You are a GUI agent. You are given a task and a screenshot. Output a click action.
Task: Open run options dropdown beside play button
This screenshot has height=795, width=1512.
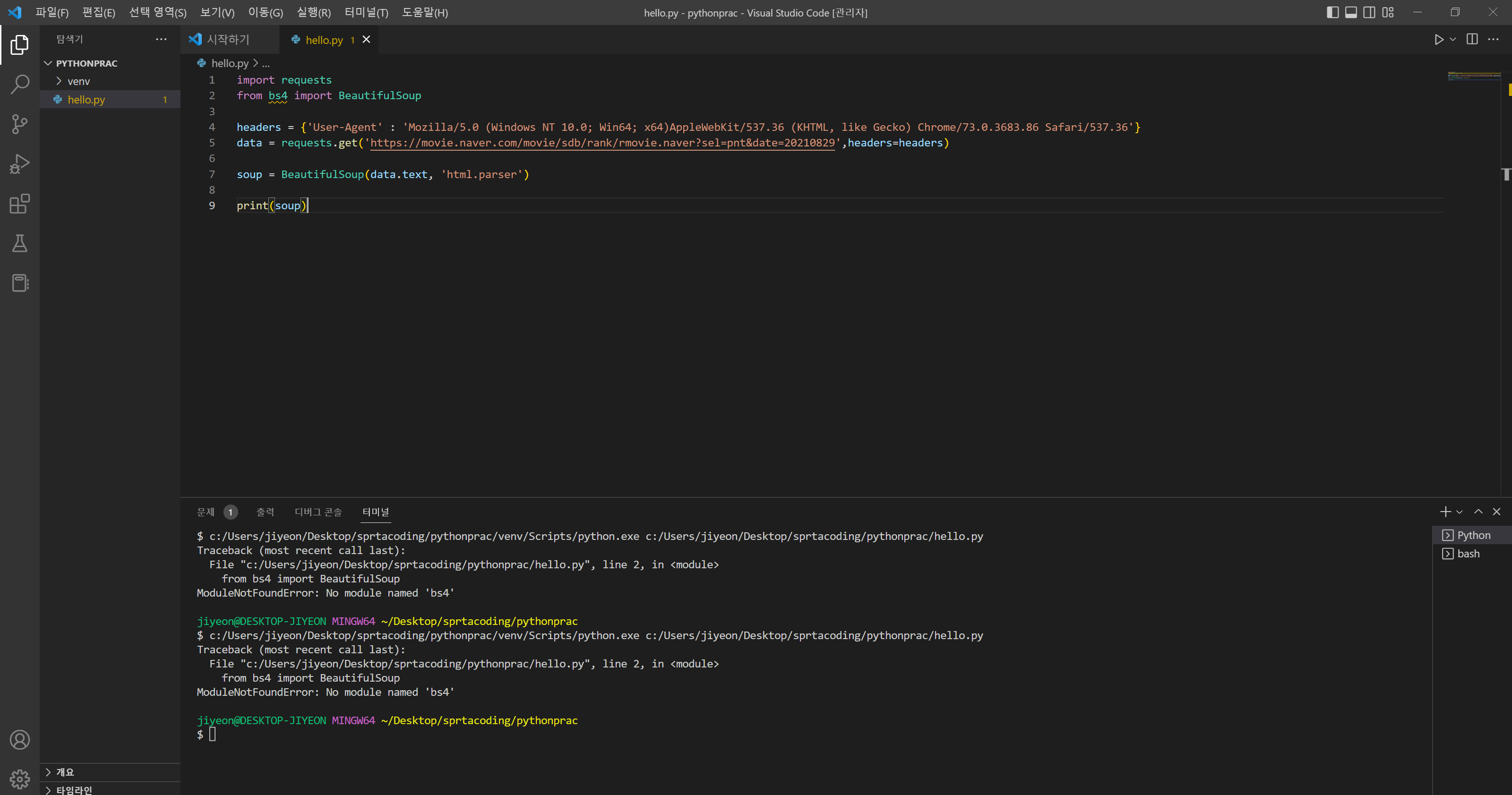(1453, 39)
